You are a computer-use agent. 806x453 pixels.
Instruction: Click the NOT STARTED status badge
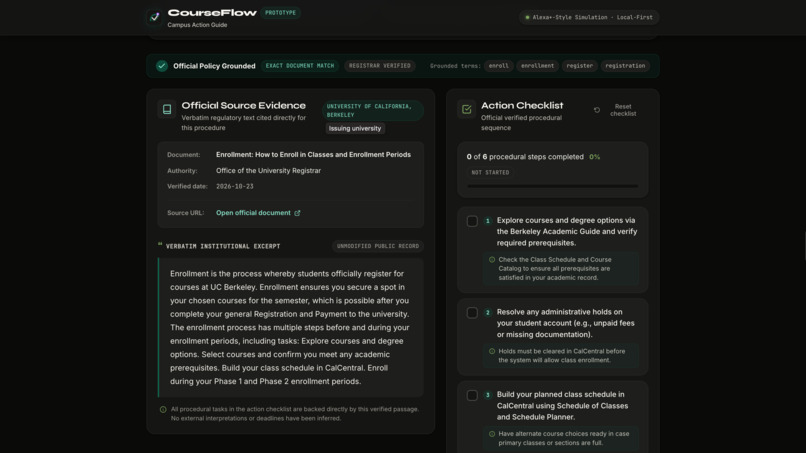pos(490,173)
